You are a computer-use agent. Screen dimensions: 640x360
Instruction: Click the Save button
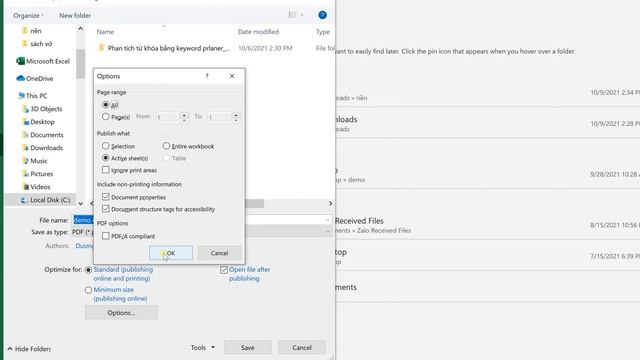point(247,348)
